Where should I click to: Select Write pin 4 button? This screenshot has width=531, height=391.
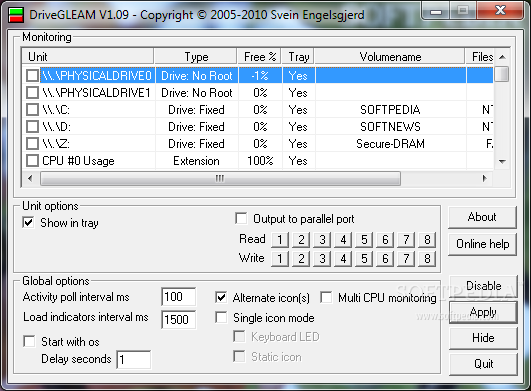click(x=343, y=259)
